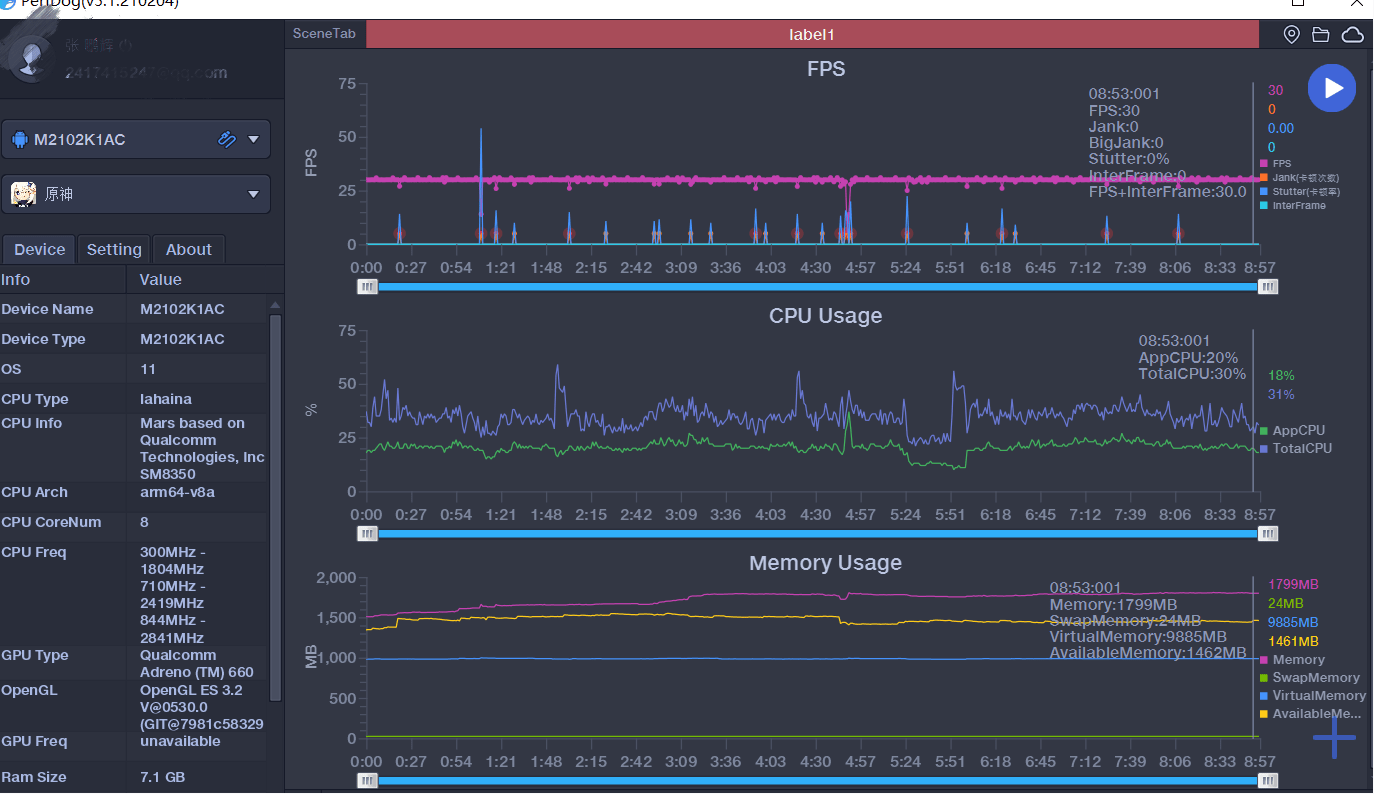Click the tall spike near 1:08 in FPS chart
The width and height of the screenshot is (1374, 794).
[x=481, y=185]
